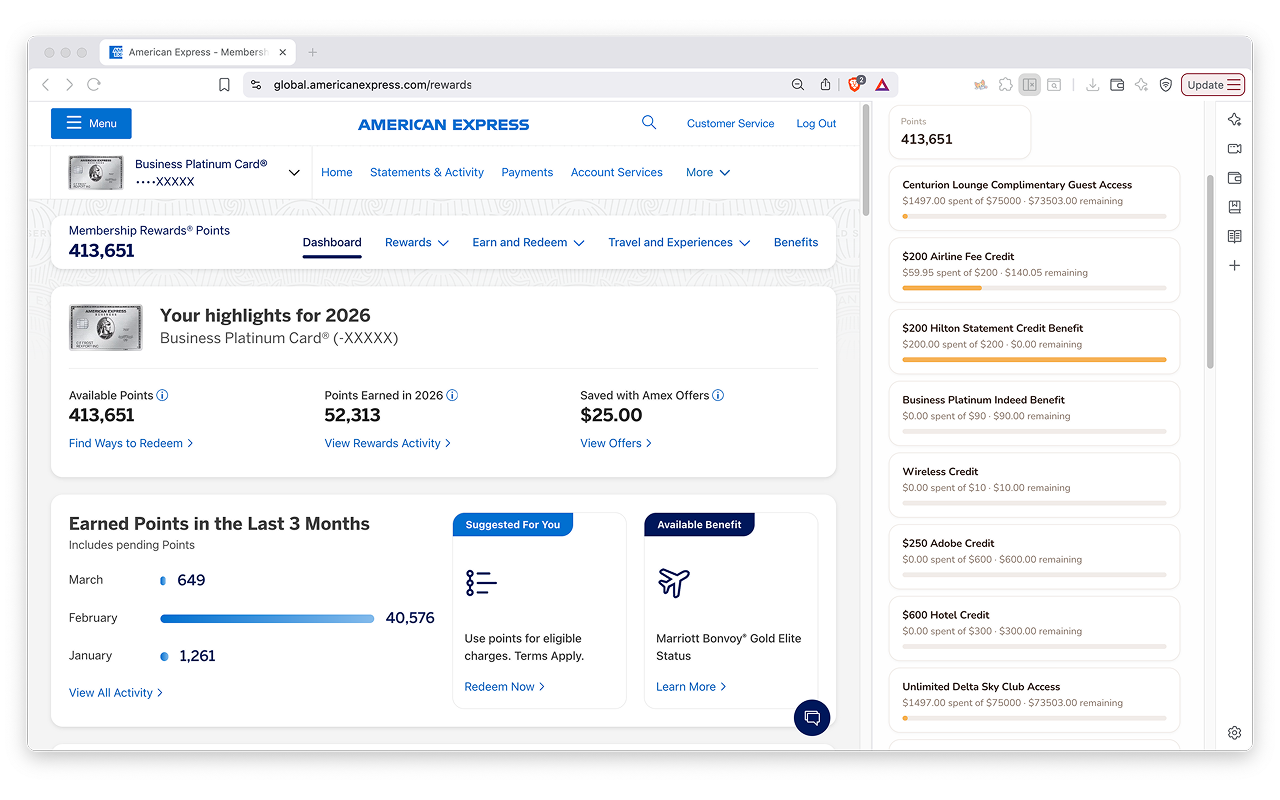Click the search magnifier on Amex header
Image resolution: width=1280 pixels, height=800 pixels.
pos(649,123)
